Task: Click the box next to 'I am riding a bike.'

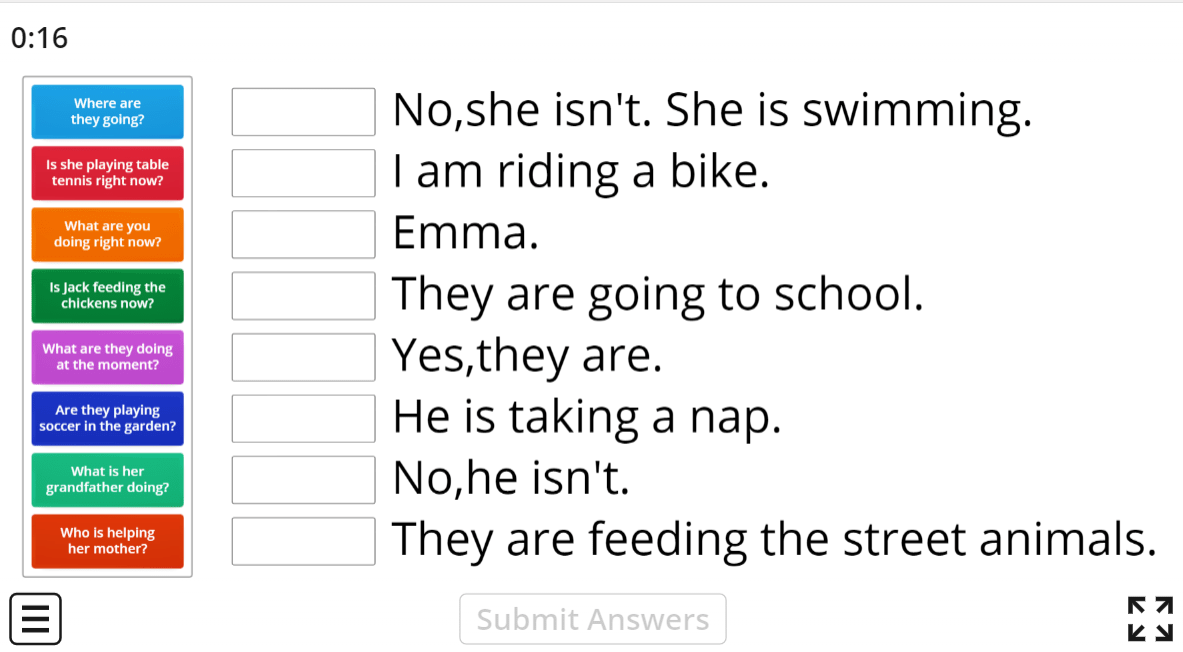Action: click(302, 173)
